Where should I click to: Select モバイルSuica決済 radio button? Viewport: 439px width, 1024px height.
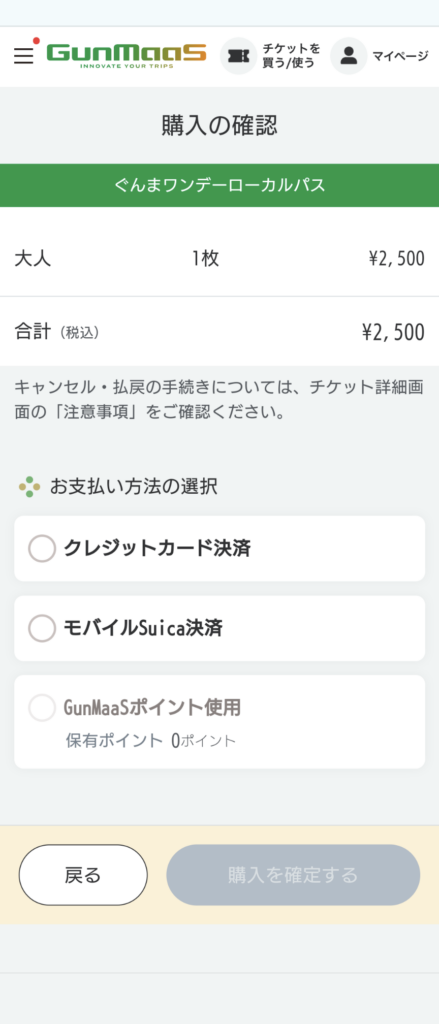[x=42, y=628]
